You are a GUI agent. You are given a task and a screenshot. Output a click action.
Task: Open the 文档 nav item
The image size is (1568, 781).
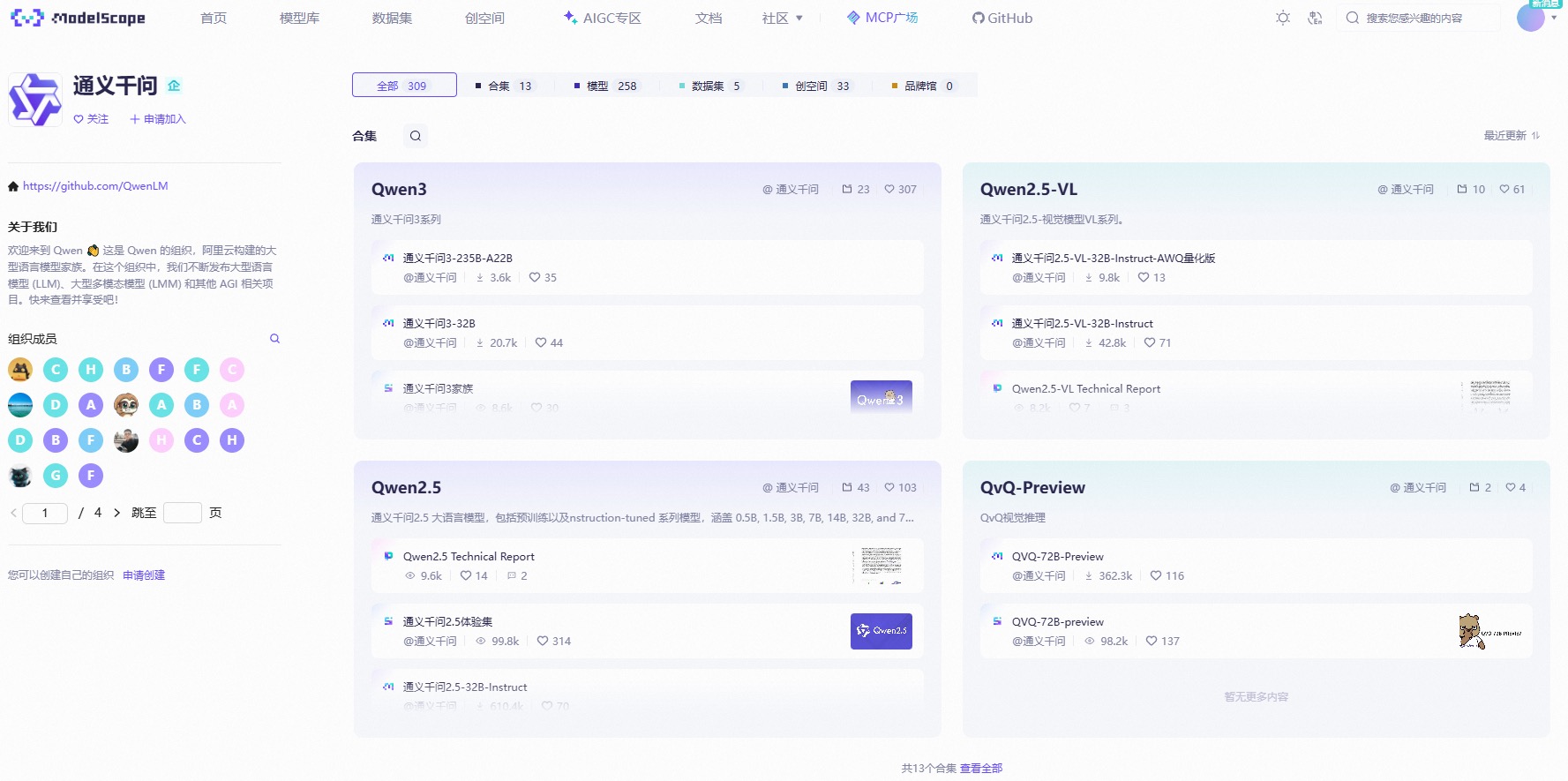709,18
